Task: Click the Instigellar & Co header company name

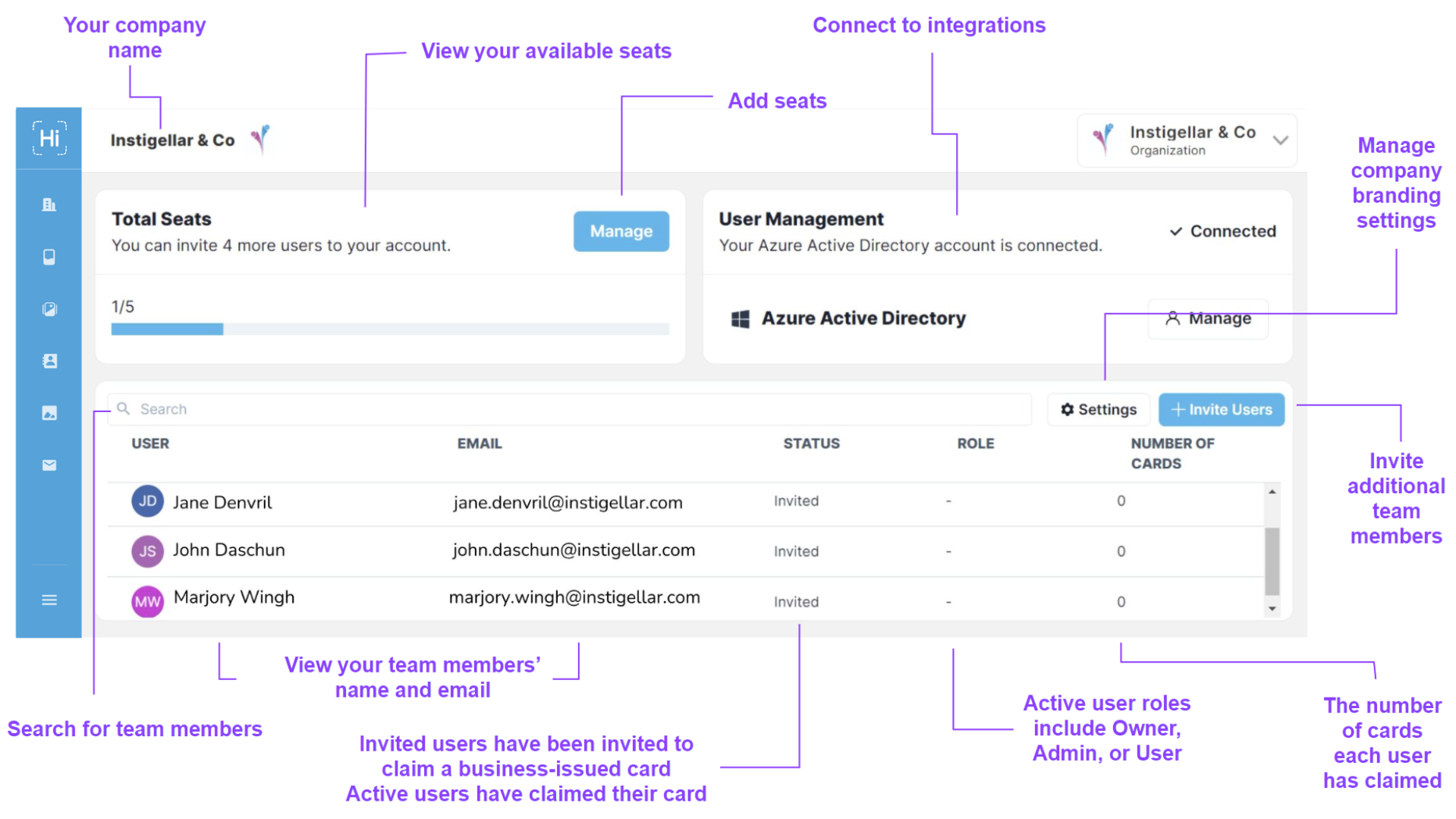Action: click(x=172, y=140)
